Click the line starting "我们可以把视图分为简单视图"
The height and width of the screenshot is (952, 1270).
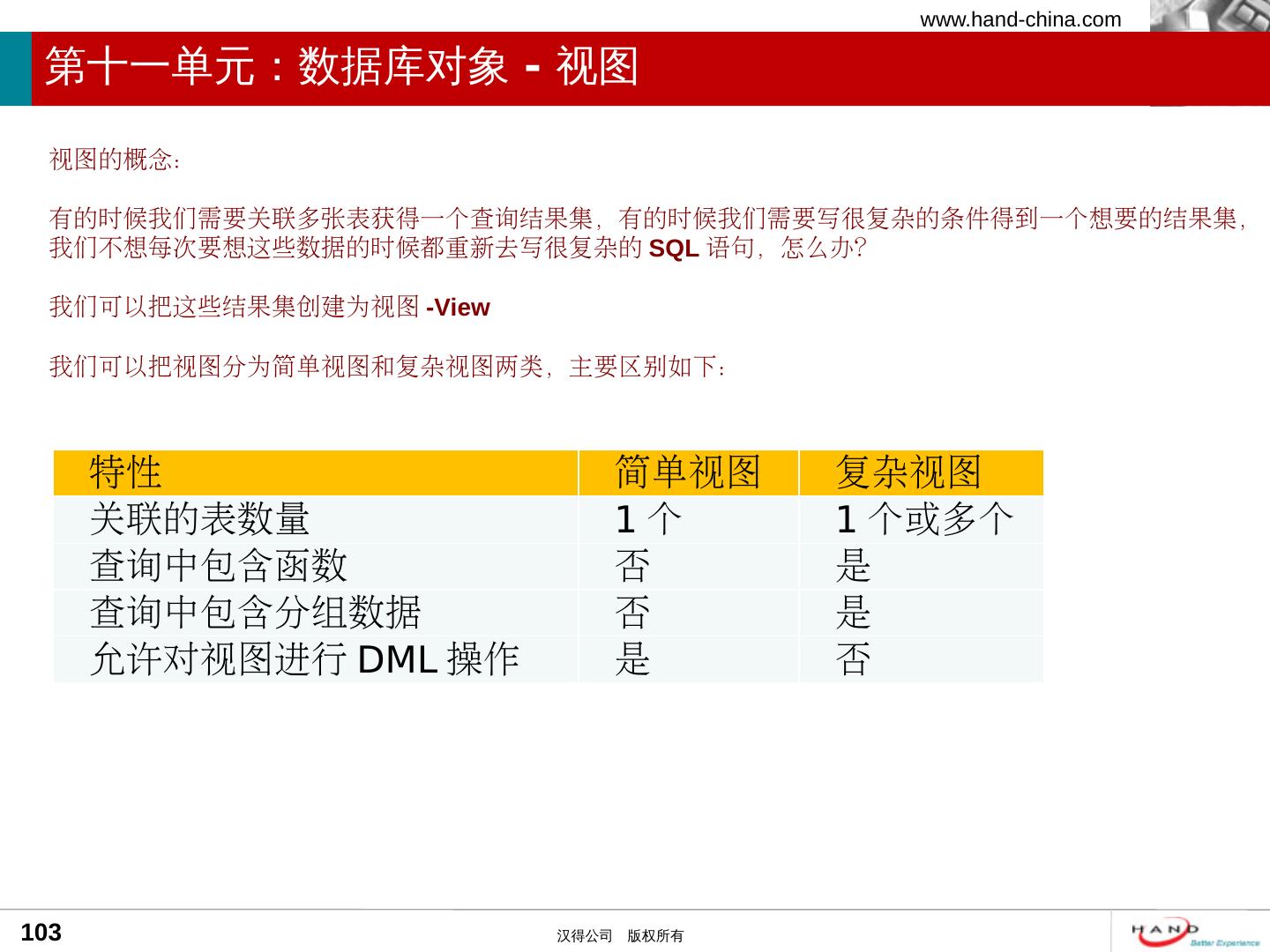tap(388, 366)
